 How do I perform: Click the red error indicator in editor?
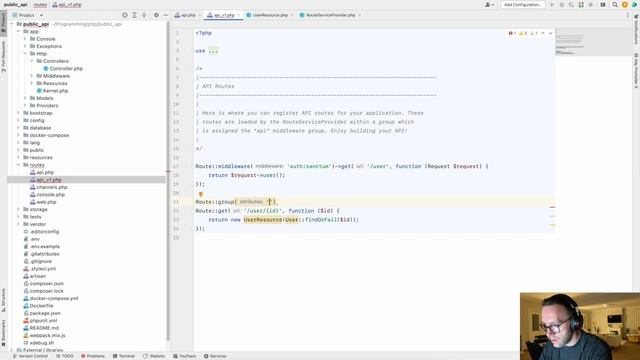pyautogui.click(x=512, y=33)
